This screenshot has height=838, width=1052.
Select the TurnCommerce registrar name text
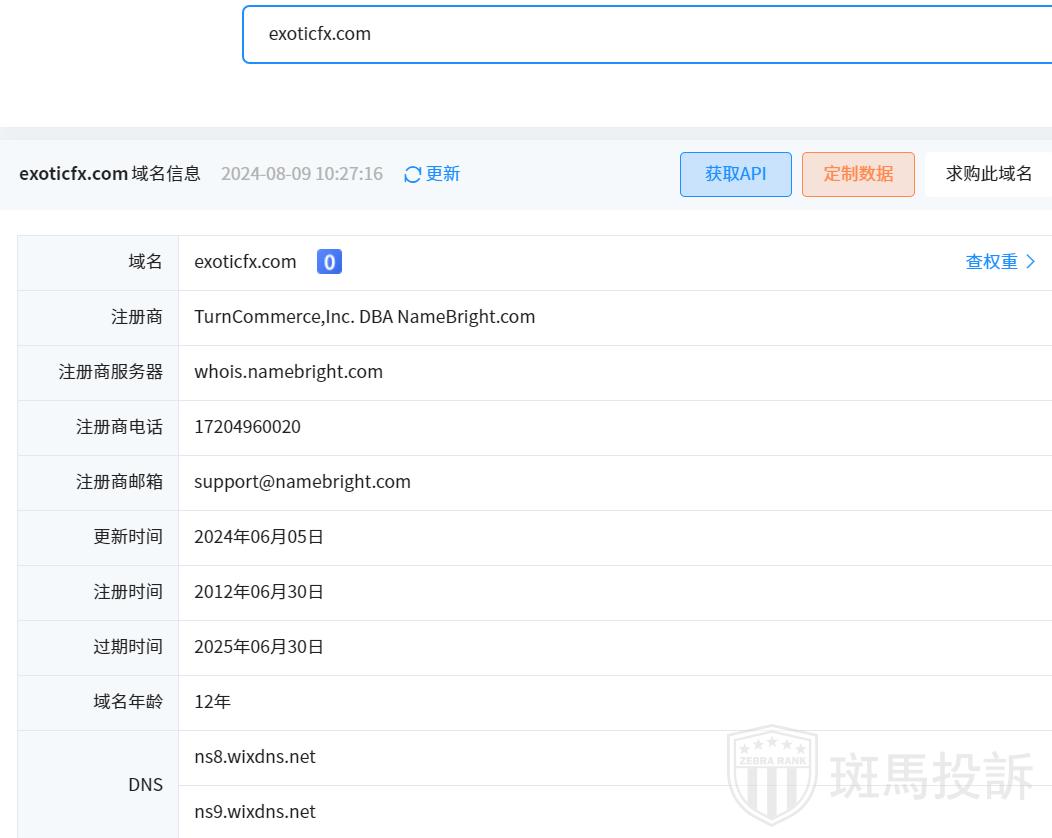coord(364,317)
